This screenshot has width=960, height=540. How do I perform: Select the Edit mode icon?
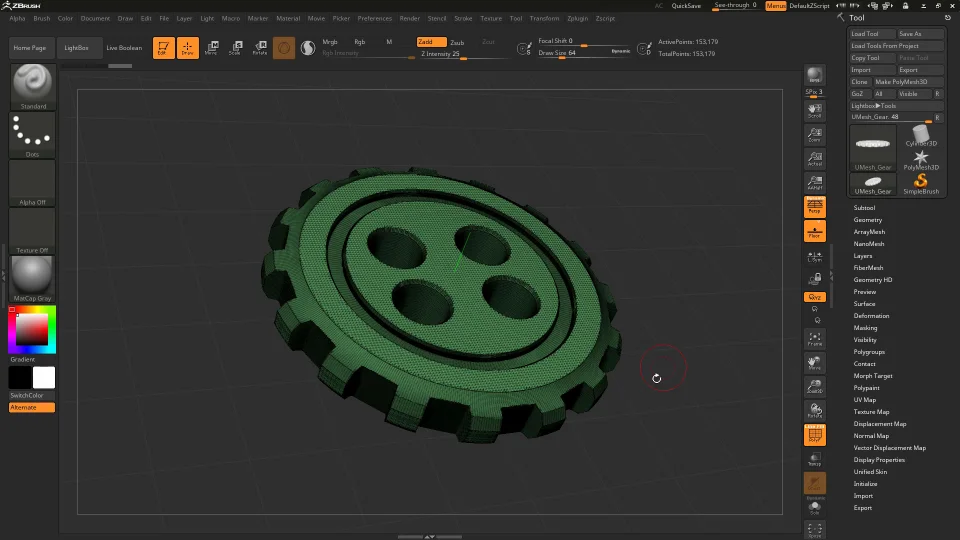pos(164,47)
